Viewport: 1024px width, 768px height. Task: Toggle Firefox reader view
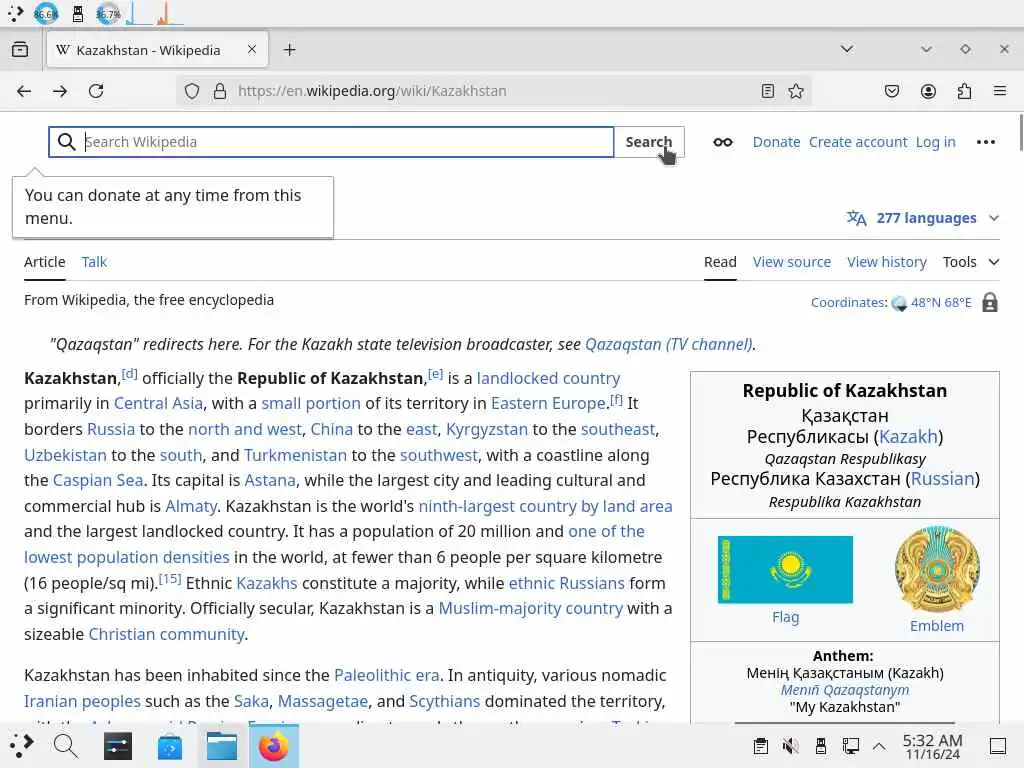[768, 91]
